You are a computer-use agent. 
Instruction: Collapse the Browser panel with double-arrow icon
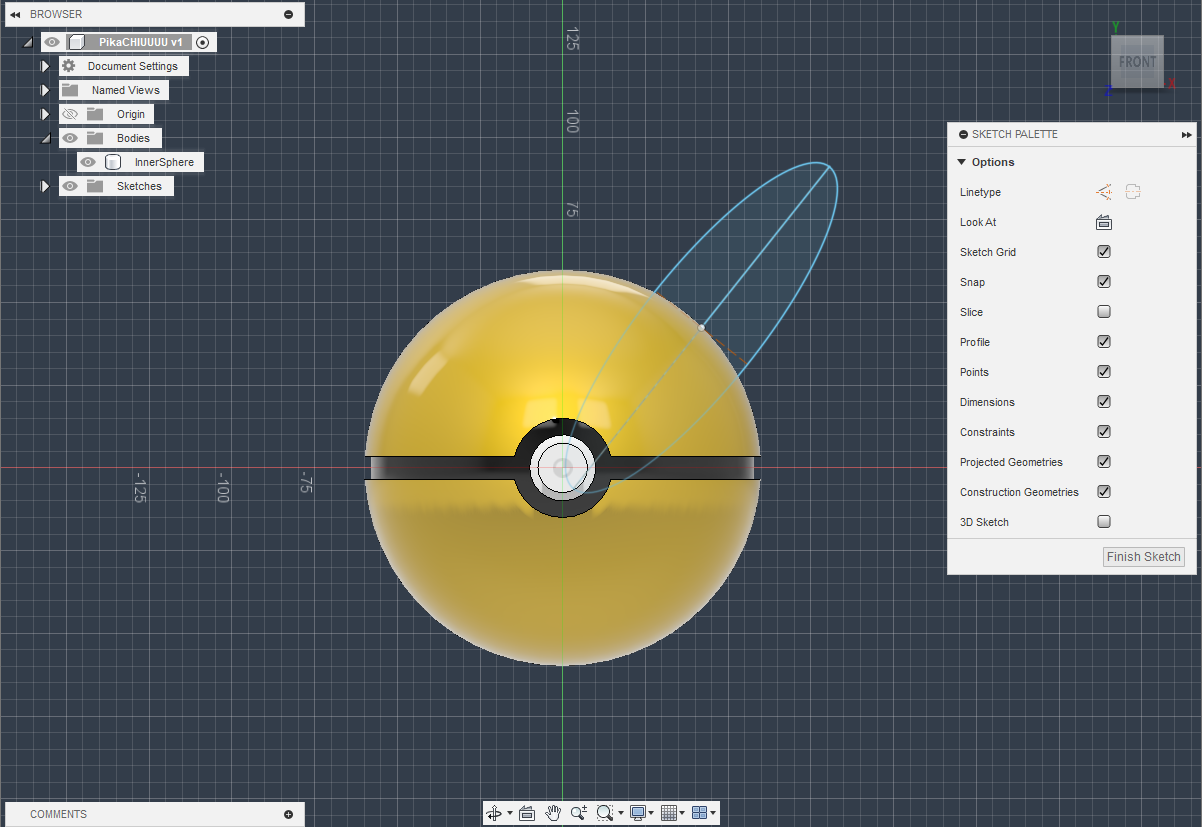(15, 14)
